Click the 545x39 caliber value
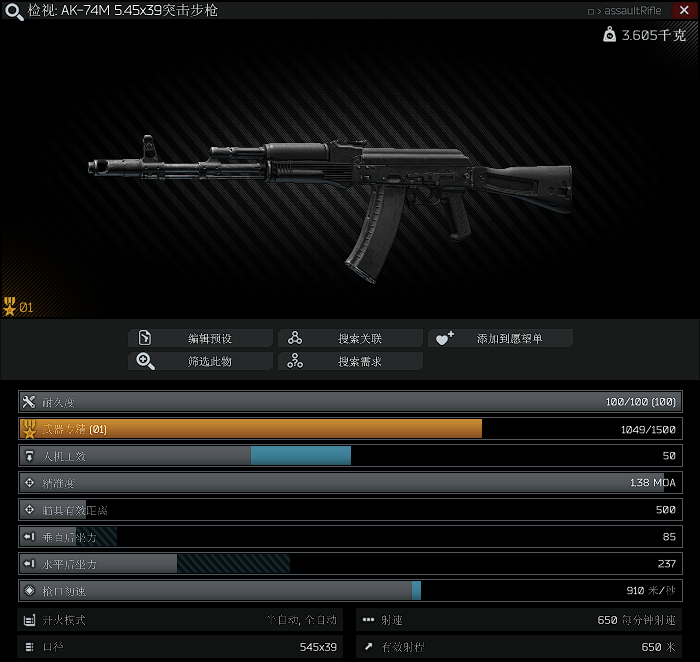 coord(318,647)
